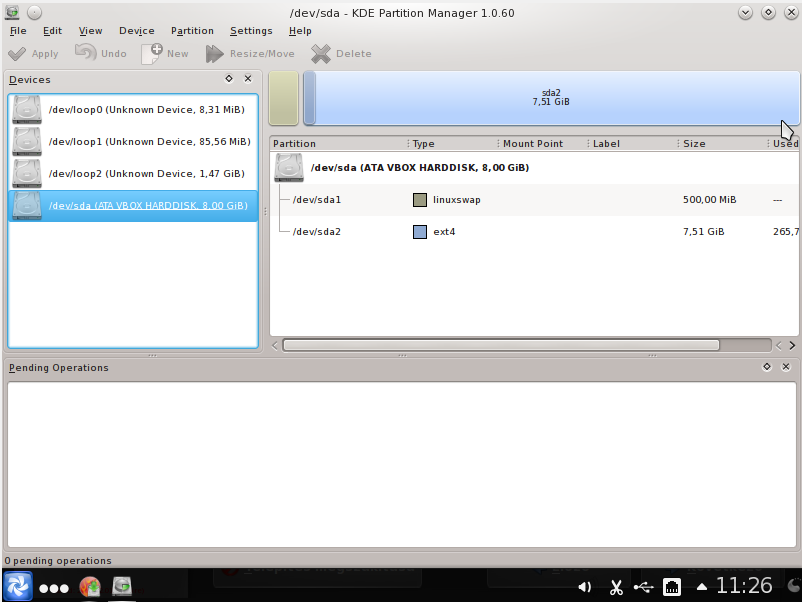Click the 0 pending operations status text
The height and width of the screenshot is (602, 802).
pyautogui.click(x=58, y=561)
